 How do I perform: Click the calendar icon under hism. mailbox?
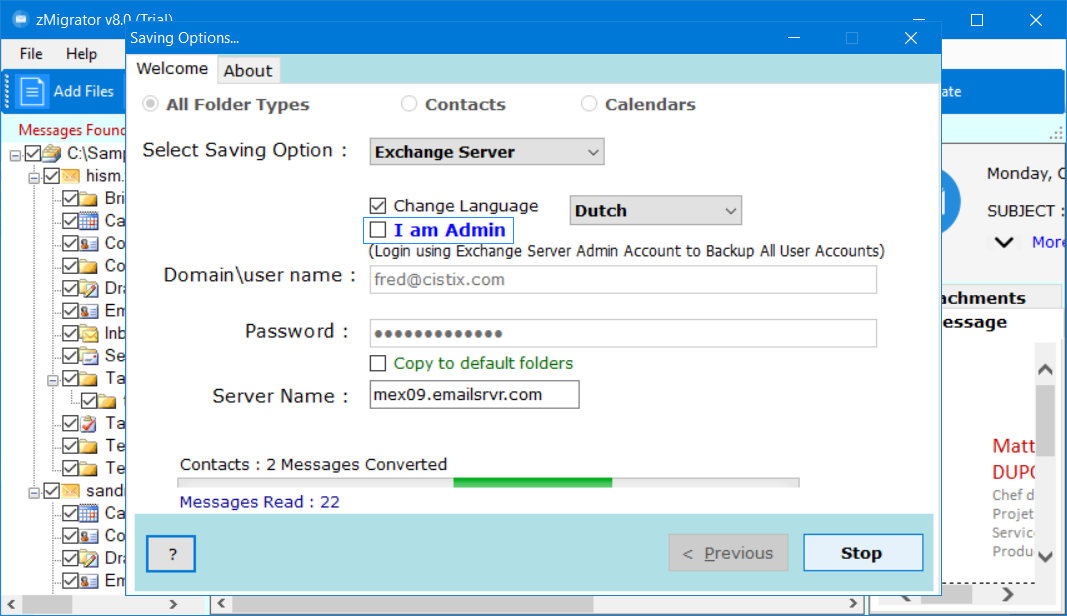tap(88, 221)
